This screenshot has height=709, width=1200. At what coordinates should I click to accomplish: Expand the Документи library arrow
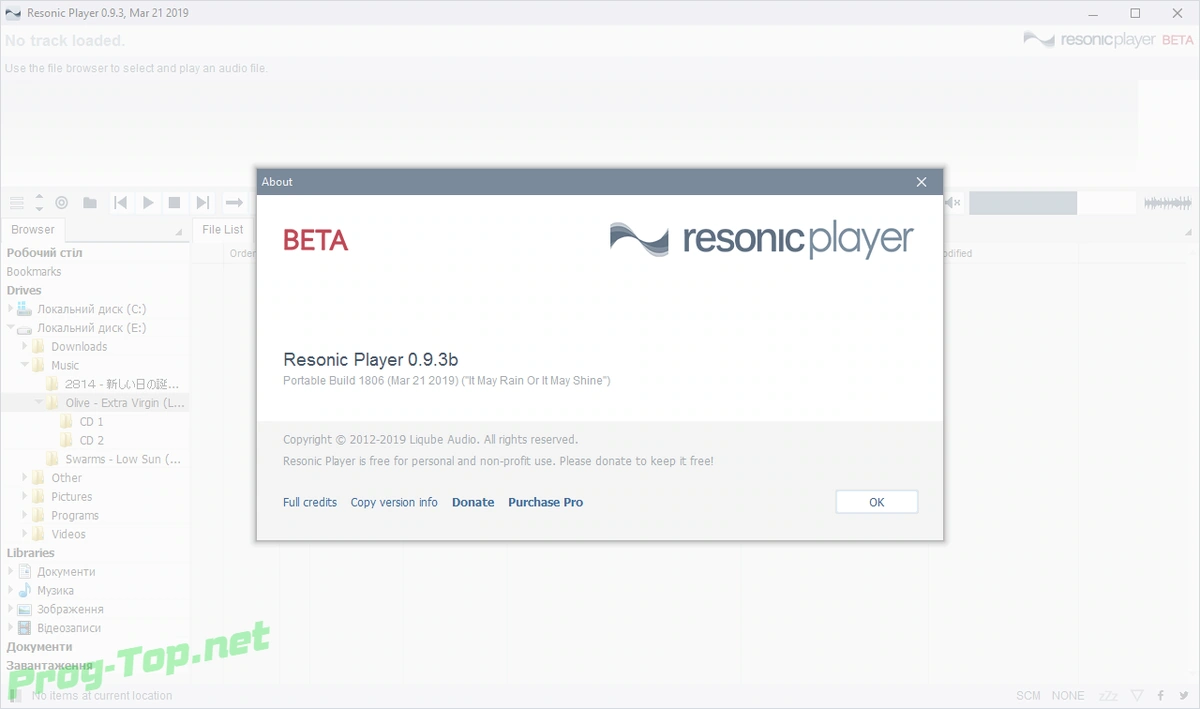pyautogui.click(x=11, y=572)
